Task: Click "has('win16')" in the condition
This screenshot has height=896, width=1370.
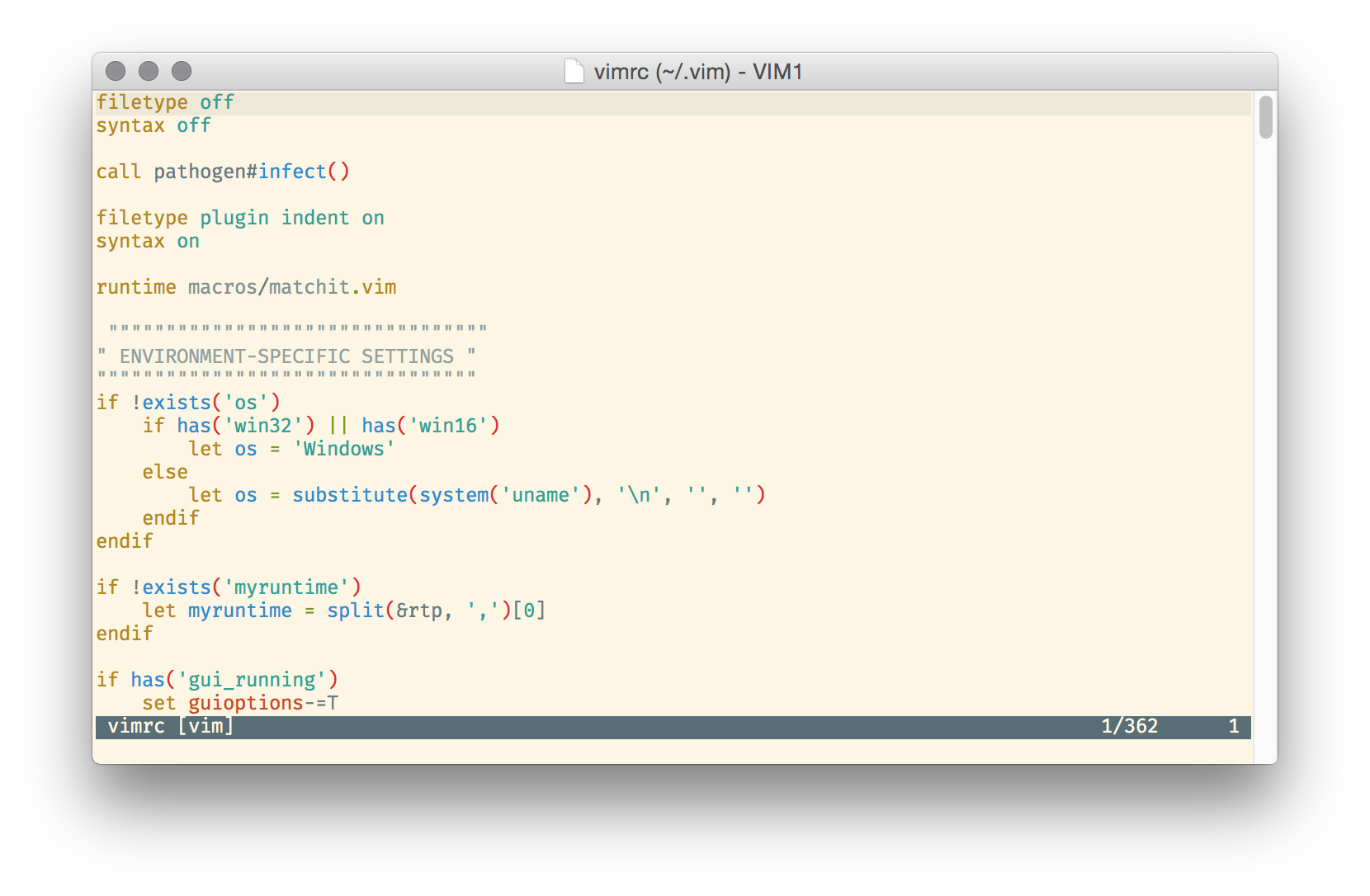Action: click(431, 426)
